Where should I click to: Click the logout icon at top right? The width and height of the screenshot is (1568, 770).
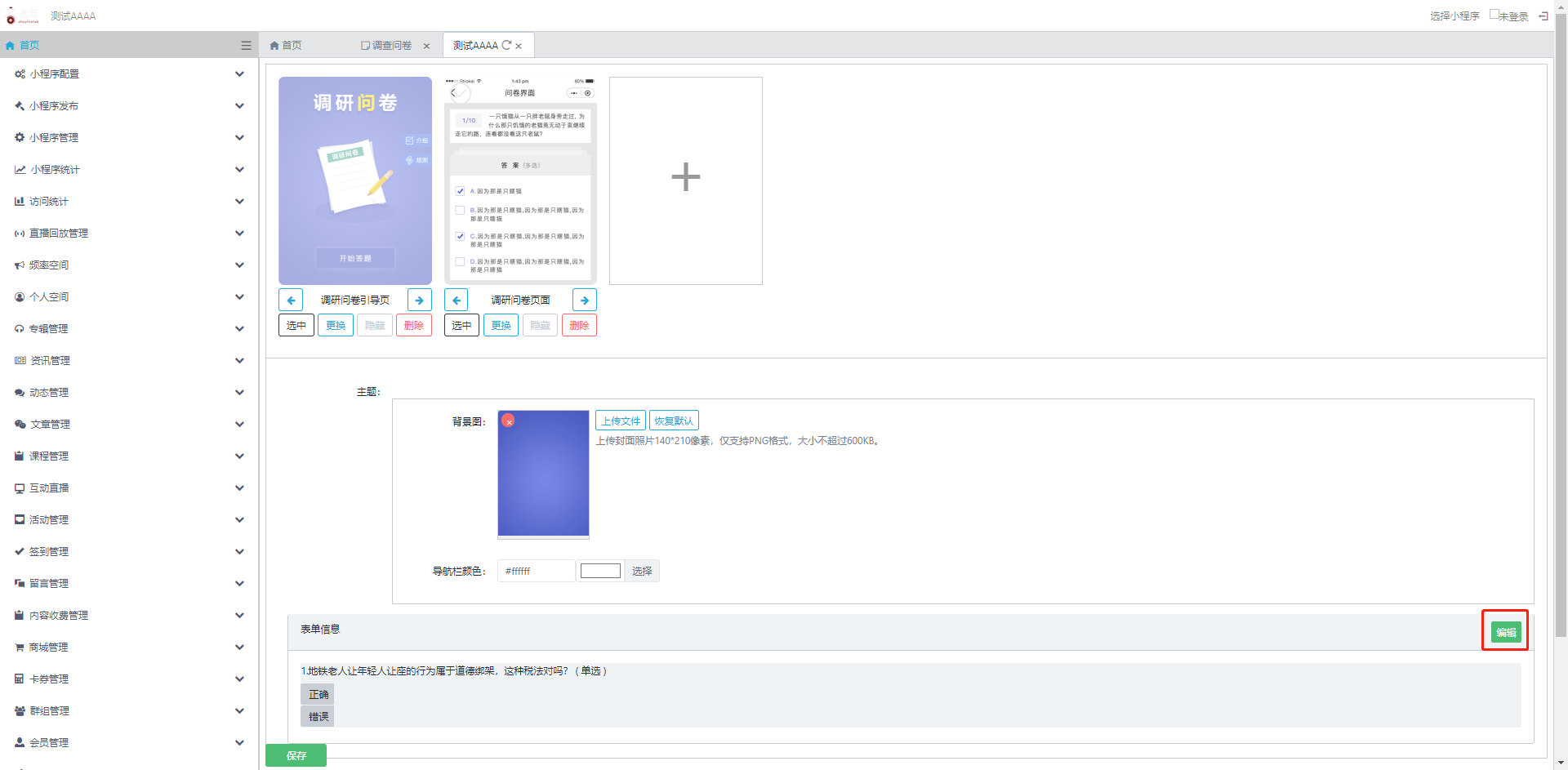point(1543,16)
